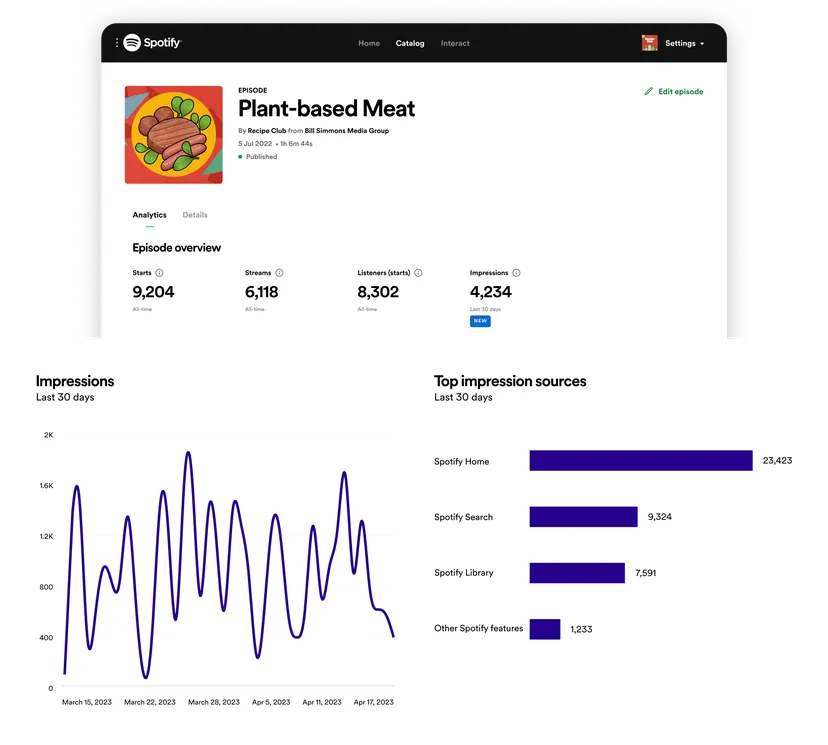Image resolution: width=828 pixels, height=745 pixels.
Task: Go to the Home tab
Action: 369,43
